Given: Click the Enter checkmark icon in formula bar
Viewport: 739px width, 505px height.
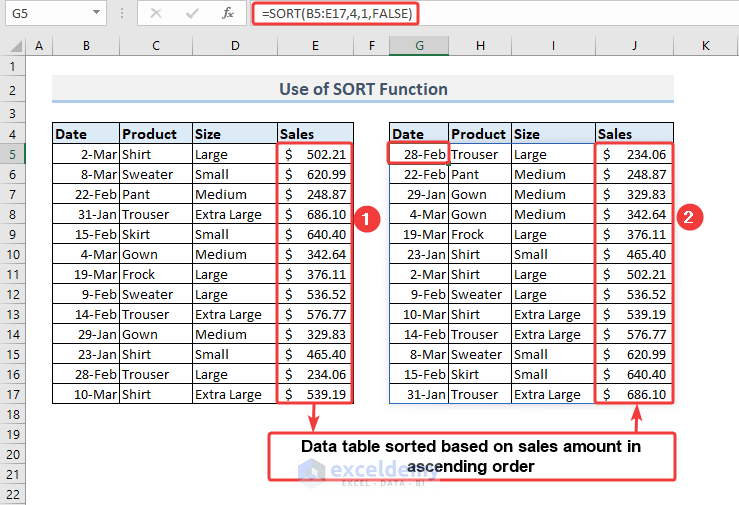Looking at the screenshot, I should coord(192,13).
